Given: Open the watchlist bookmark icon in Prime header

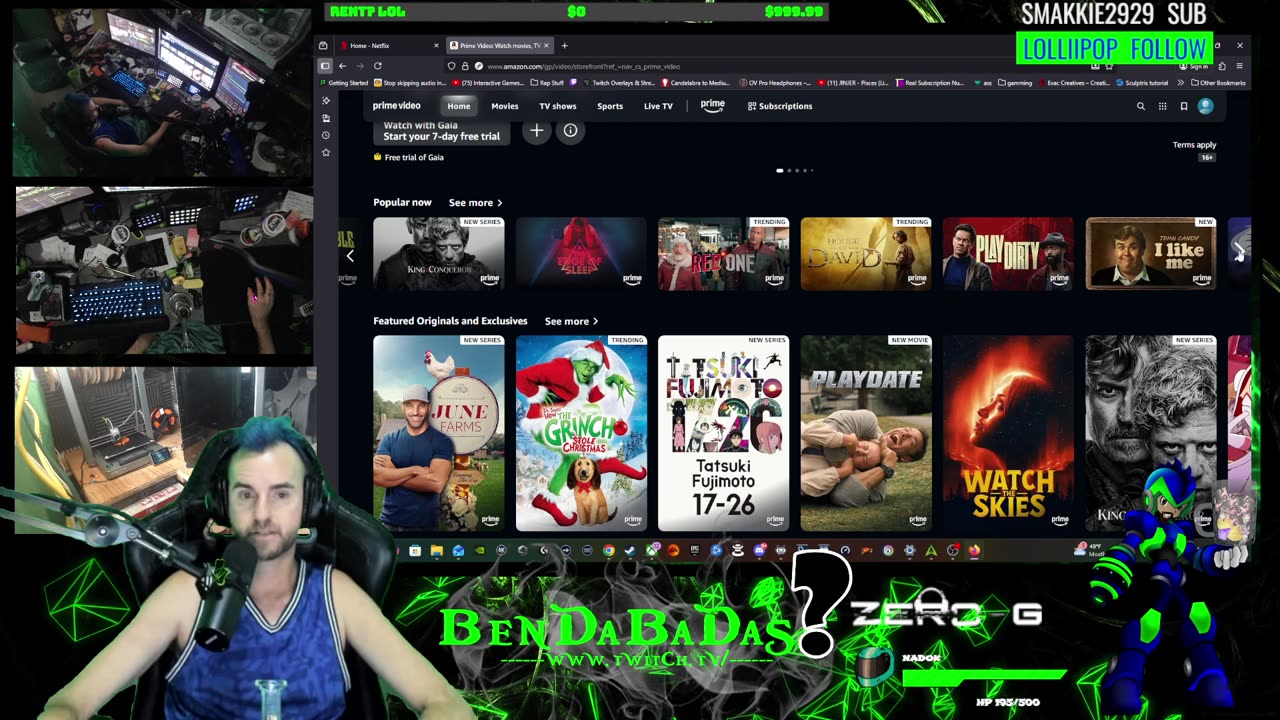Looking at the screenshot, I should [x=1183, y=106].
